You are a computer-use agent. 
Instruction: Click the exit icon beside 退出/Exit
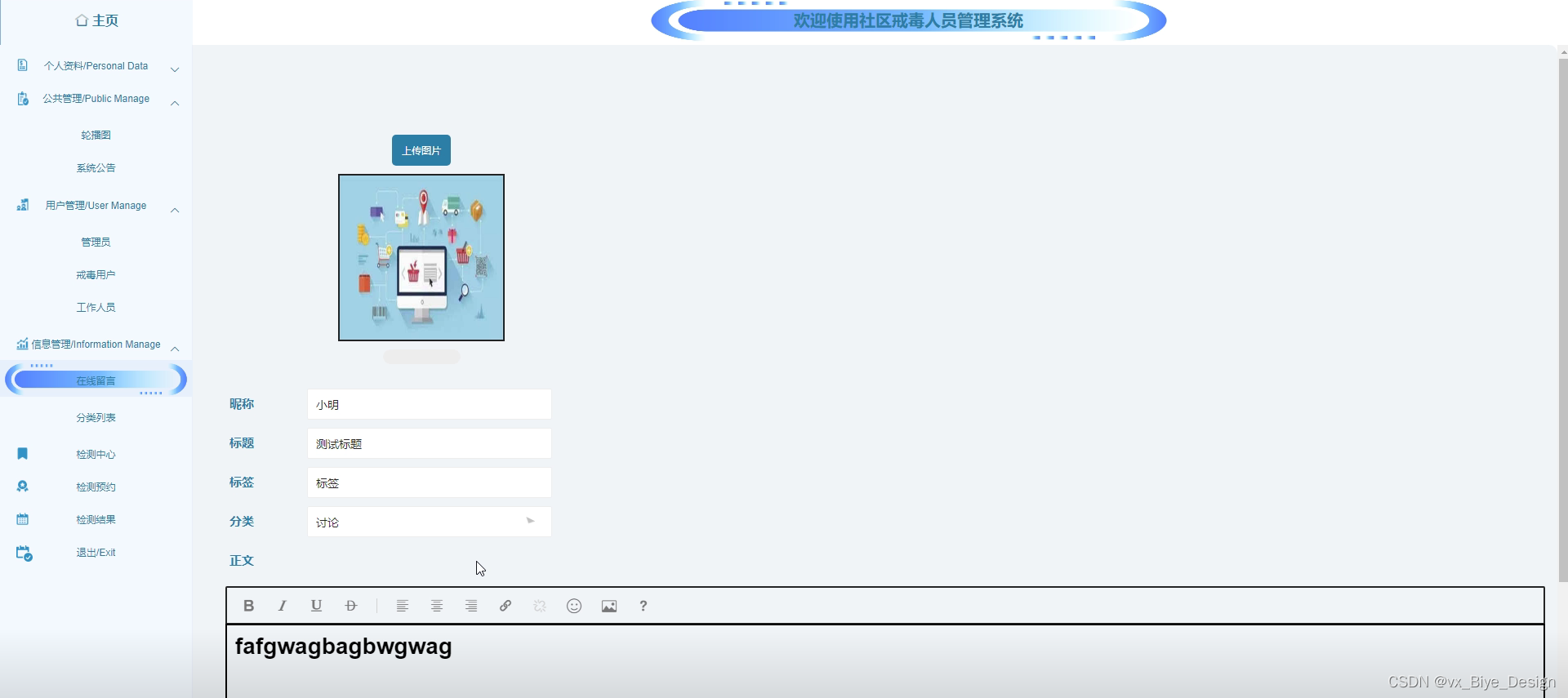[x=24, y=554]
